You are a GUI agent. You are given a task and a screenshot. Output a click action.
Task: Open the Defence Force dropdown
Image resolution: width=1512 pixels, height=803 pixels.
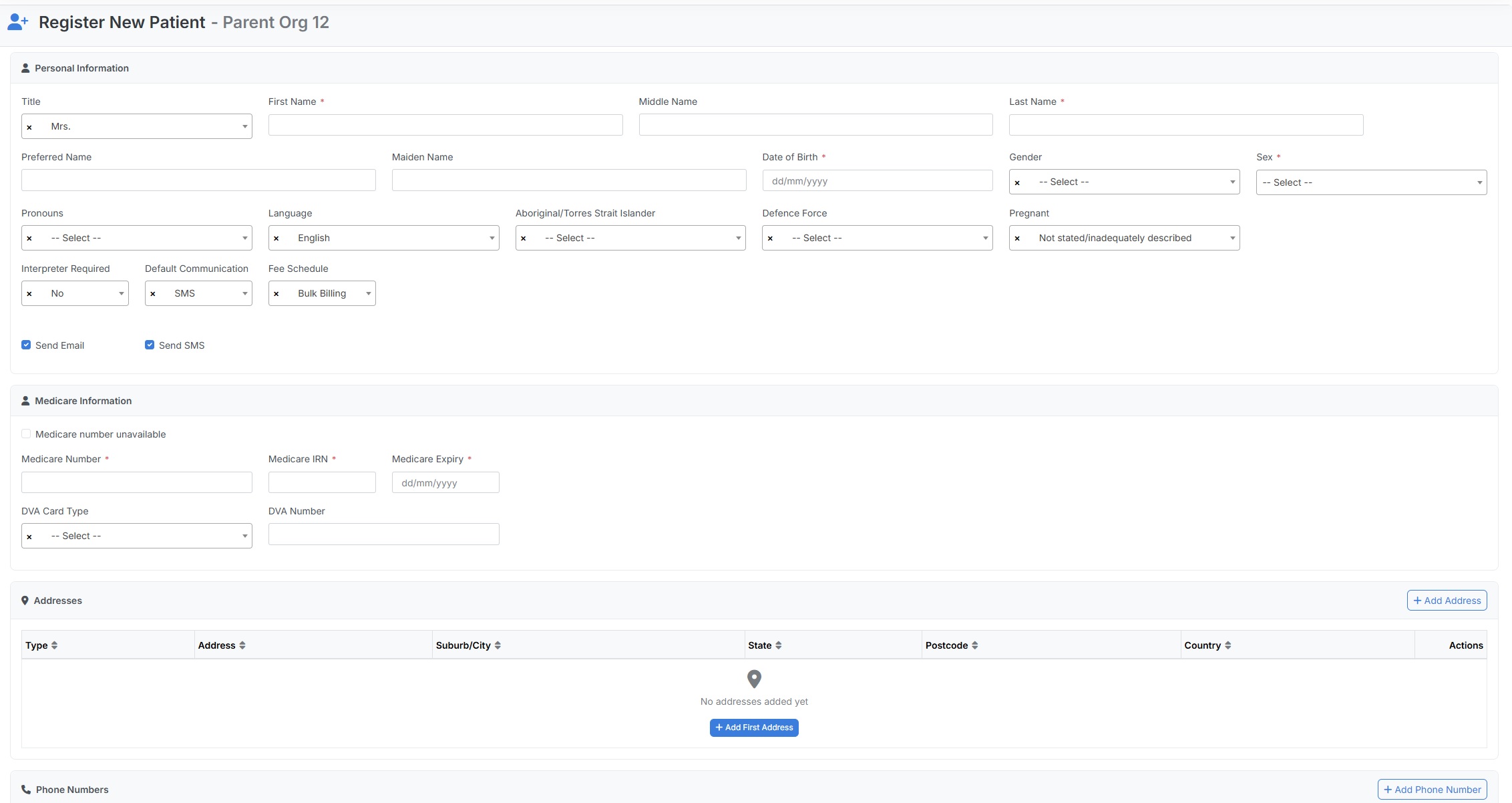tap(878, 238)
